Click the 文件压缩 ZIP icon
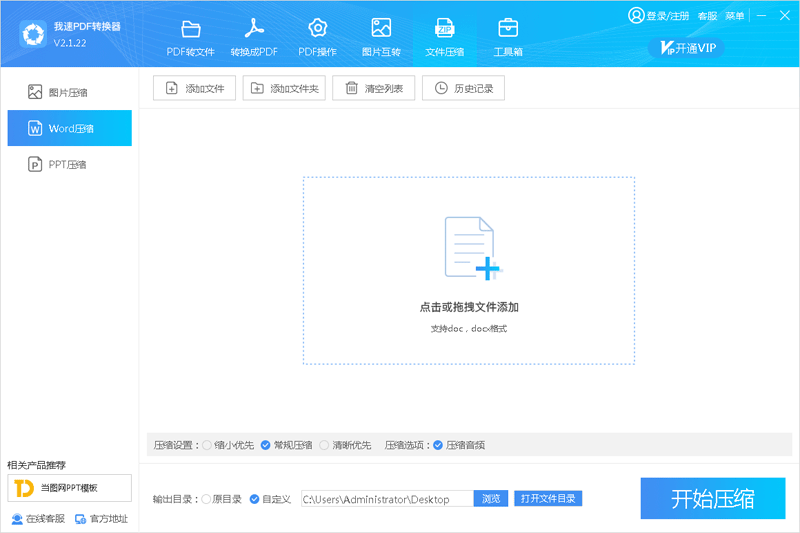Screen dimensions: 800x533 (x=444, y=29)
